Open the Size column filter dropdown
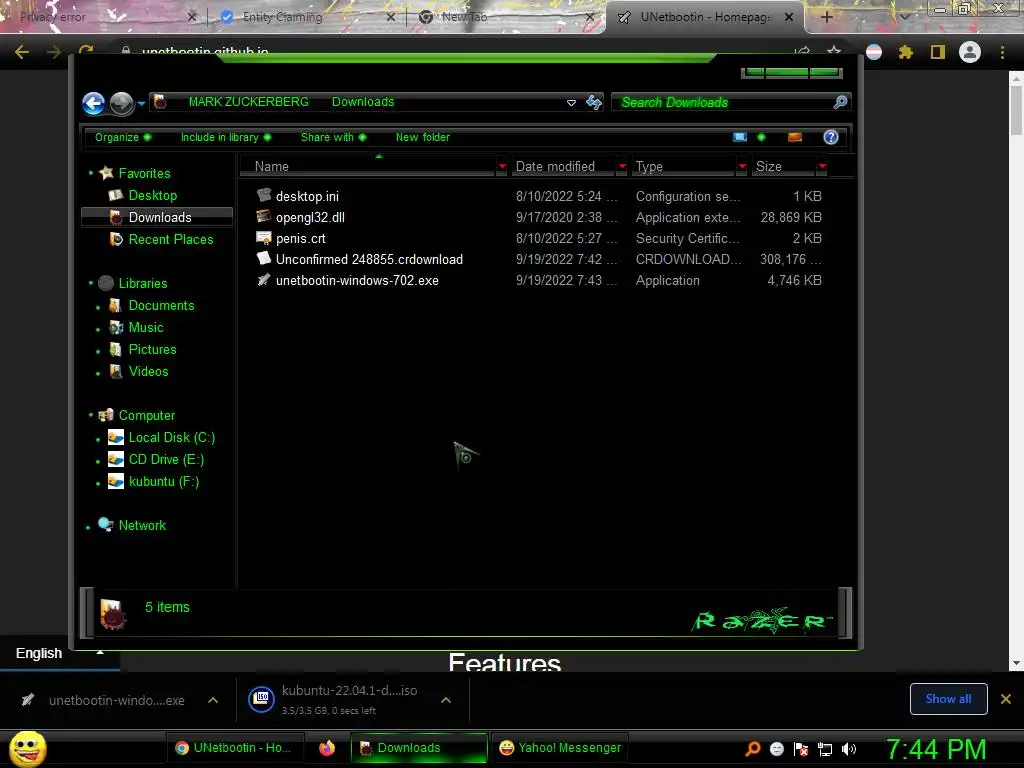The image size is (1024, 768). (822, 167)
